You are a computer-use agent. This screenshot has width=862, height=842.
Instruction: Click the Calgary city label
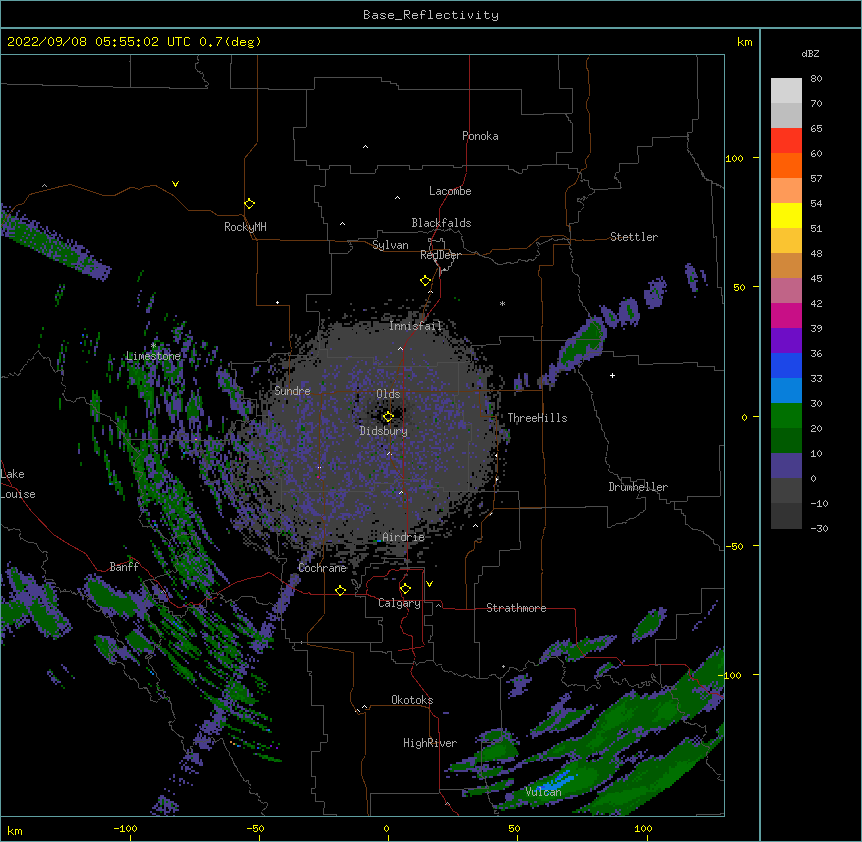pyautogui.click(x=399, y=603)
